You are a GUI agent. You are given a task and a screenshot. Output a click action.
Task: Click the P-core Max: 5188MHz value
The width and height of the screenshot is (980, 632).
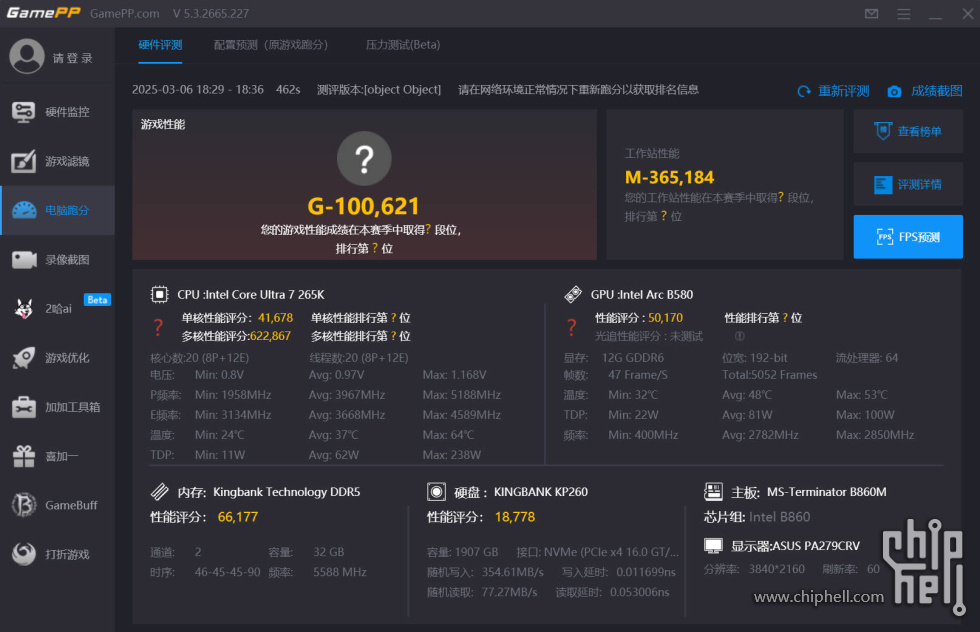[x=461, y=395]
